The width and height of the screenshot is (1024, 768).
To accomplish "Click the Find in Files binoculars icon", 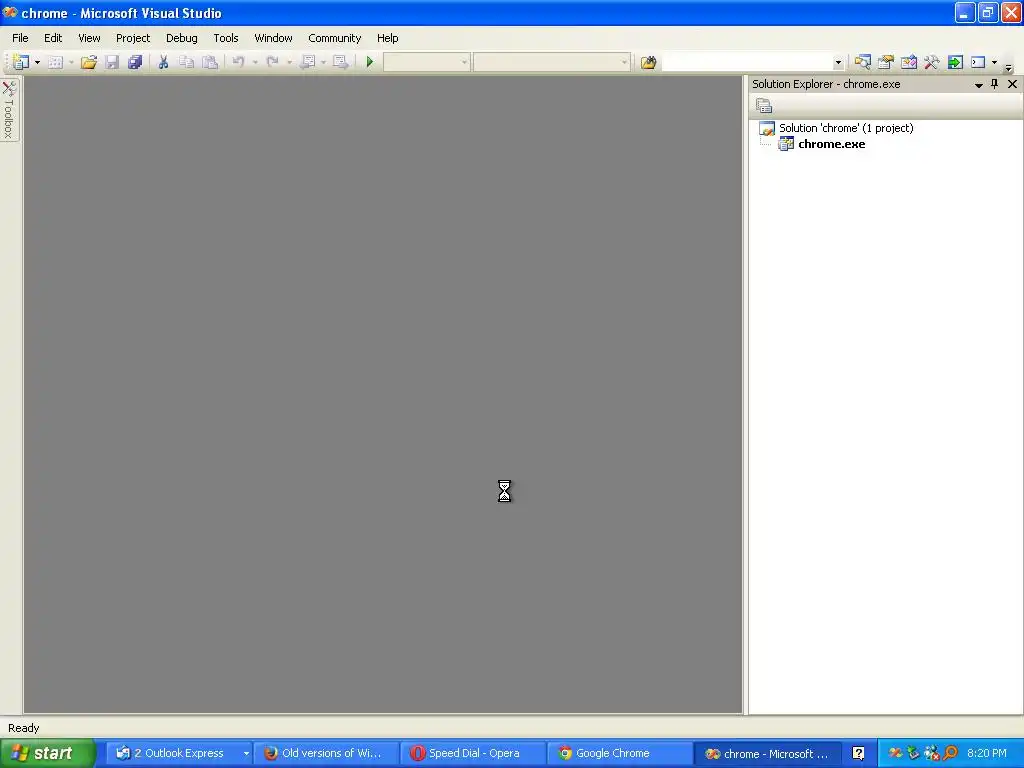I will pyautogui.click(x=648, y=62).
